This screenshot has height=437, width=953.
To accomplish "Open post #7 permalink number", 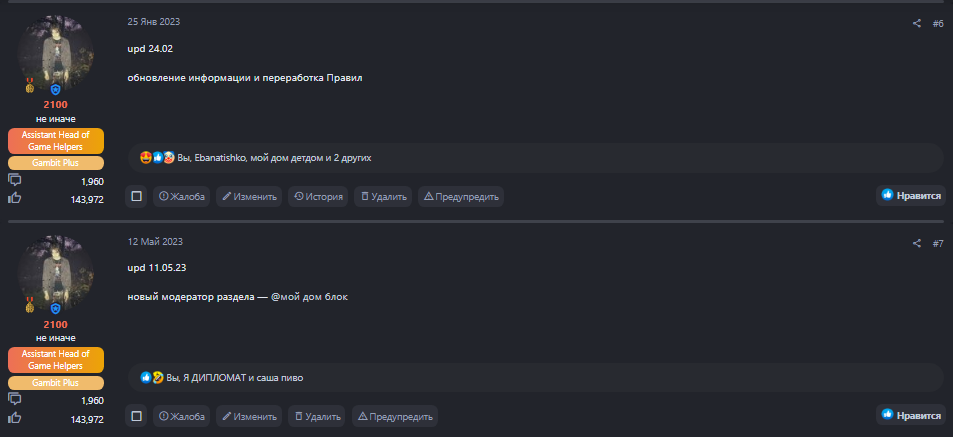I will coord(937,243).
